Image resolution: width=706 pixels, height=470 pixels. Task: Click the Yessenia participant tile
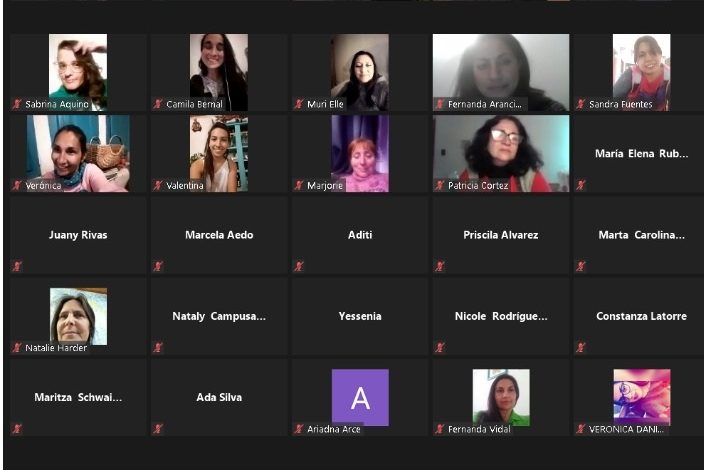click(360, 316)
